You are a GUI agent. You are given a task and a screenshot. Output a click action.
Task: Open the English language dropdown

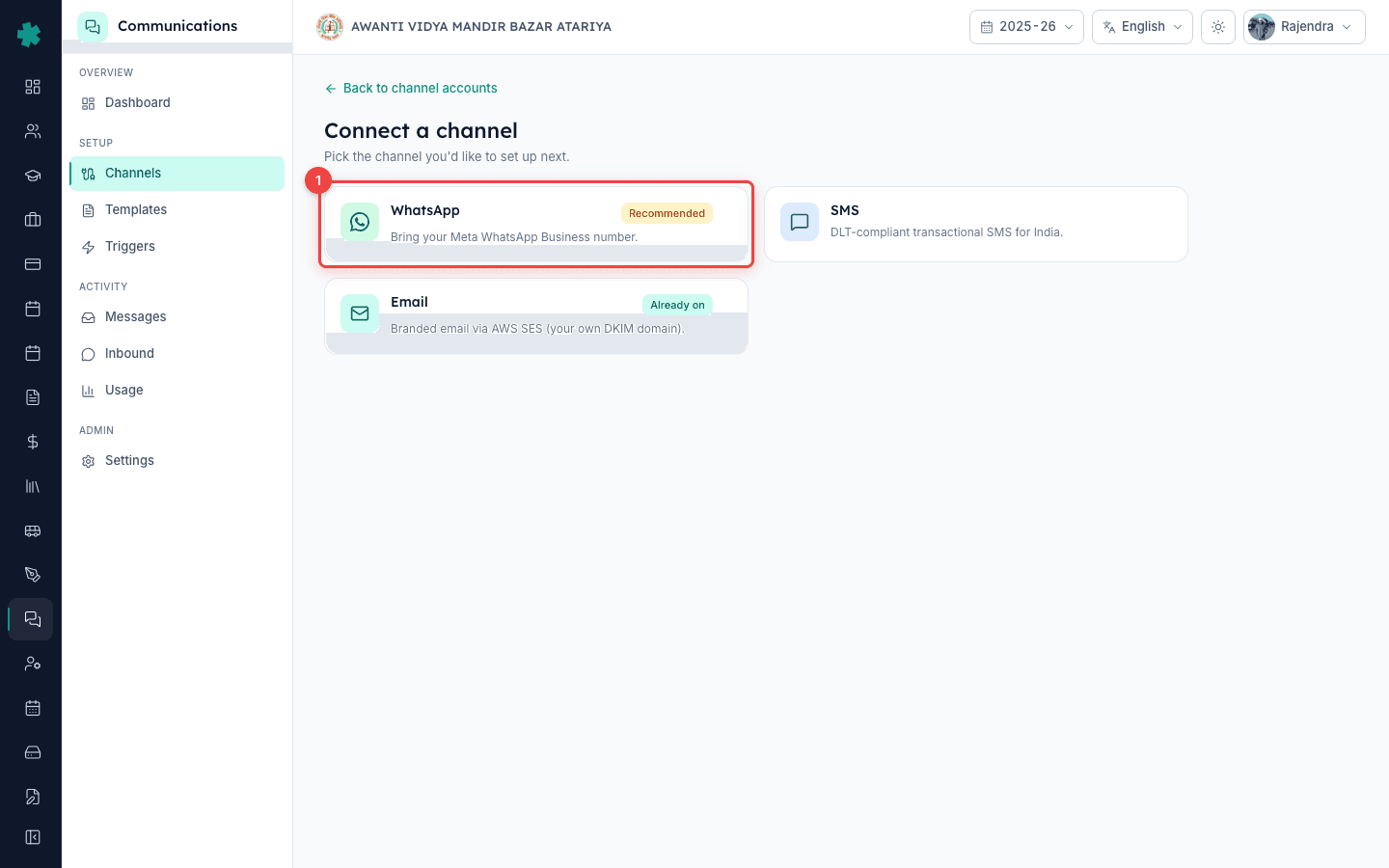1142,27
